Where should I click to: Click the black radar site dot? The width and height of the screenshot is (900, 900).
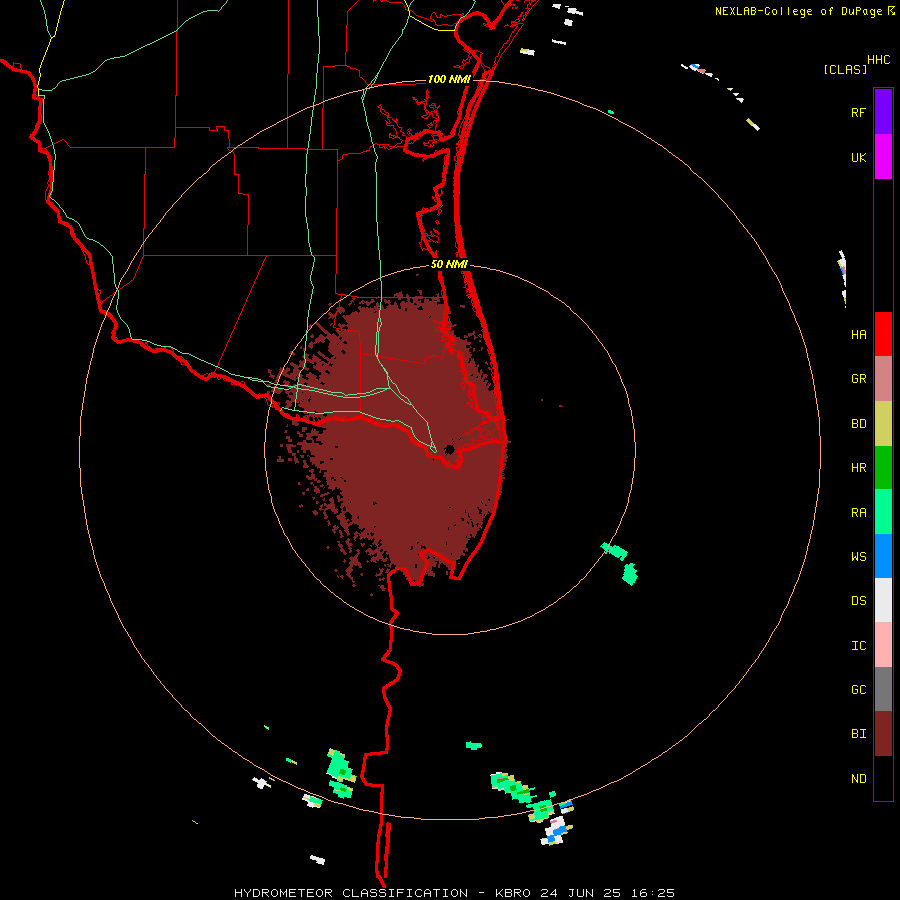click(449, 449)
